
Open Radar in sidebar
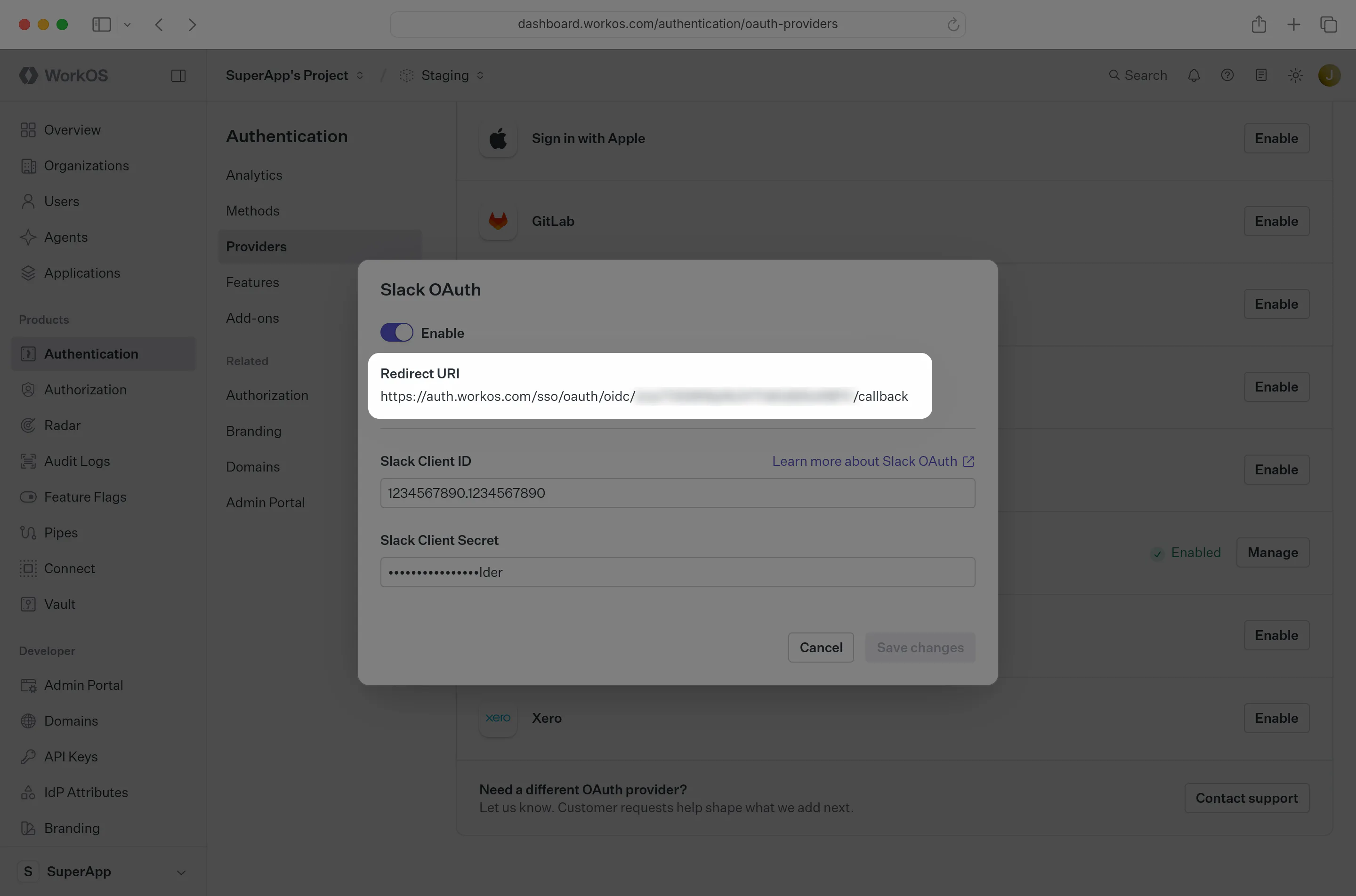(x=103, y=425)
